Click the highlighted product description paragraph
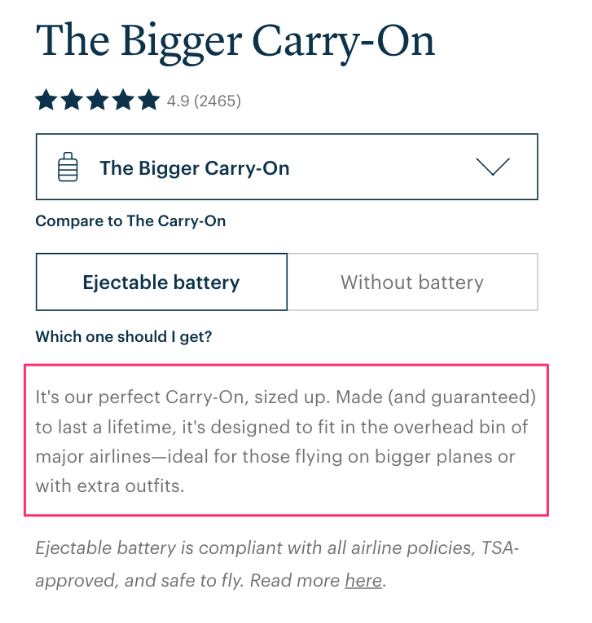Image resolution: width=592 pixels, height=623 pixels. coord(286,440)
